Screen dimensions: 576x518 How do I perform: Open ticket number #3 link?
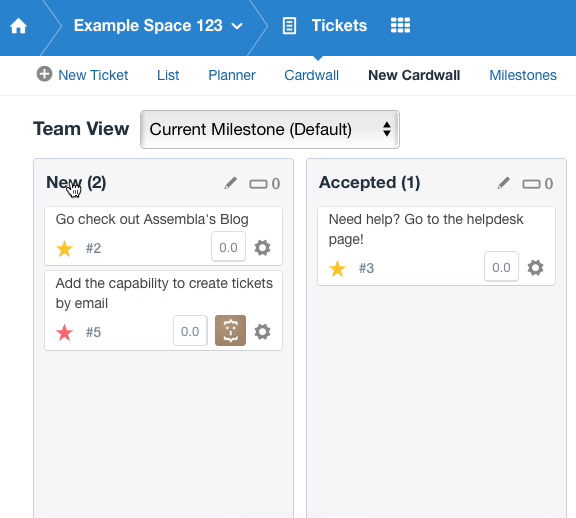366,268
